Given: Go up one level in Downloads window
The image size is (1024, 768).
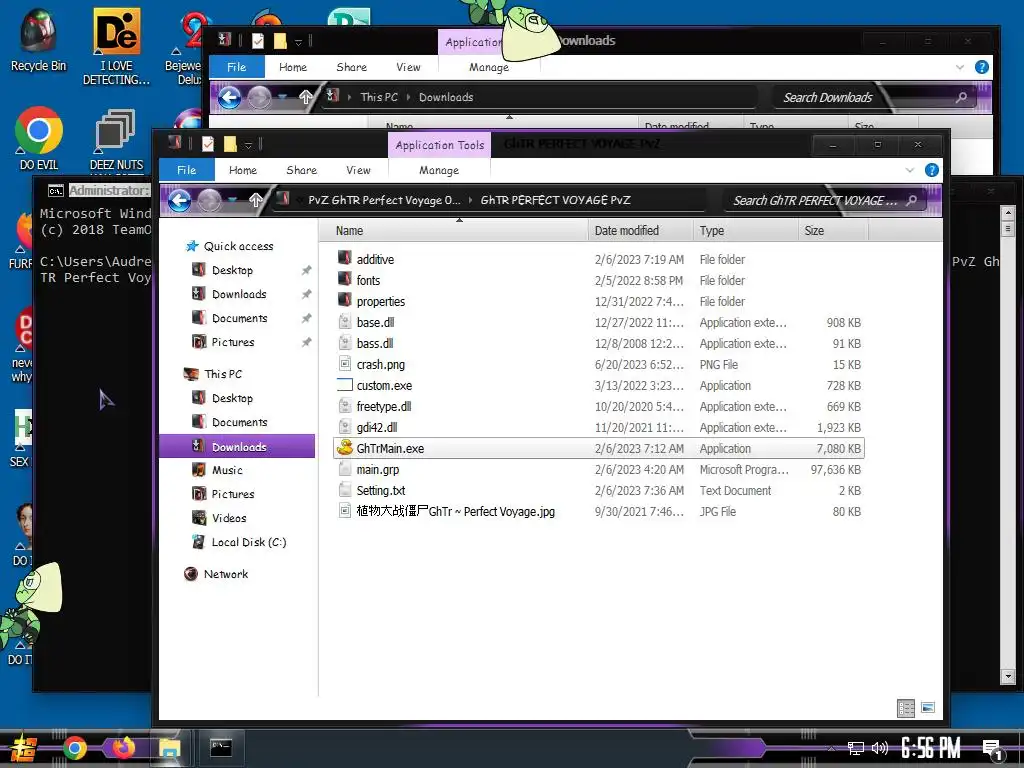Looking at the screenshot, I should pos(306,97).
